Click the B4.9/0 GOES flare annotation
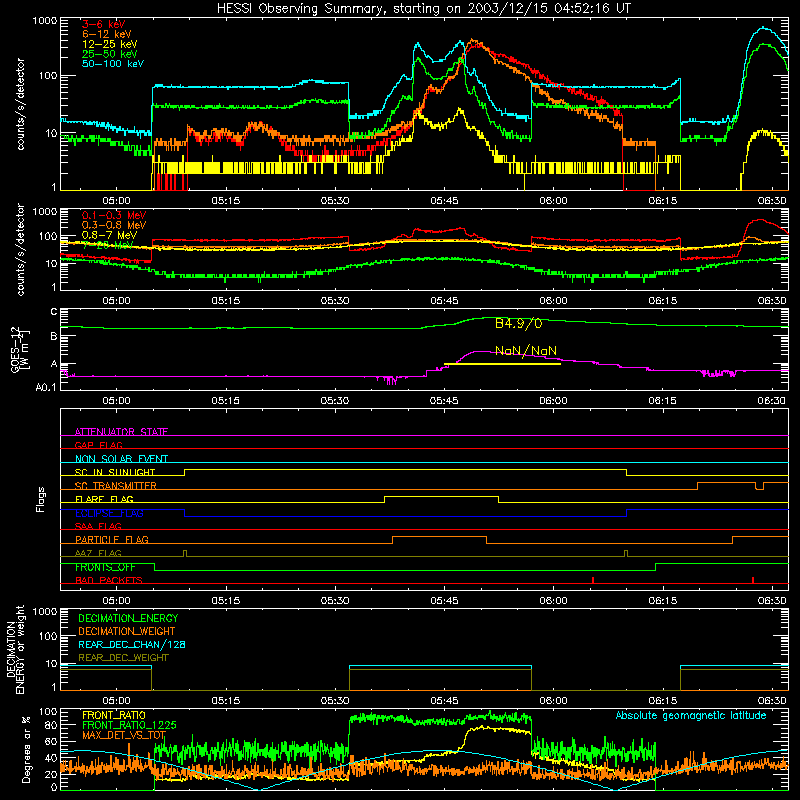The image size is (800, 800). (x=518, y=323)
